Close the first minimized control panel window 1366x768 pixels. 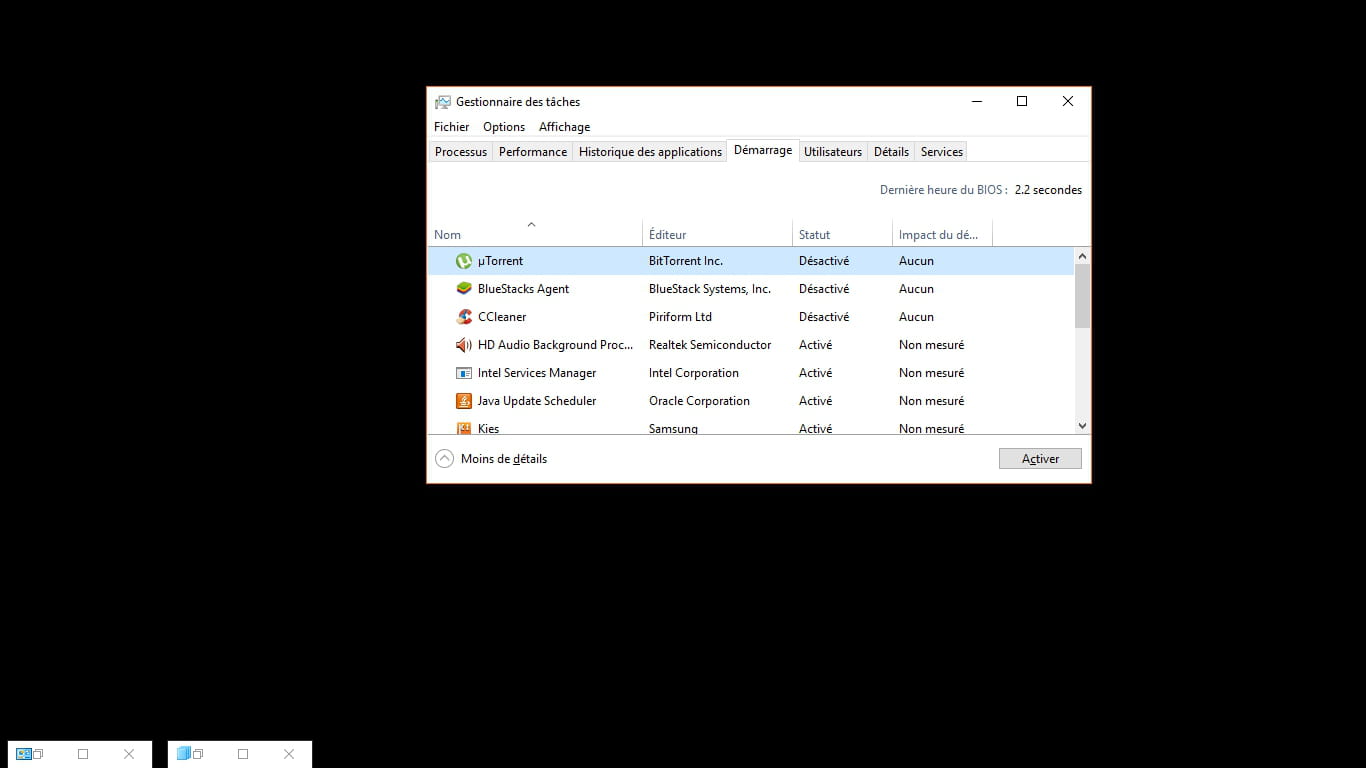129,754
